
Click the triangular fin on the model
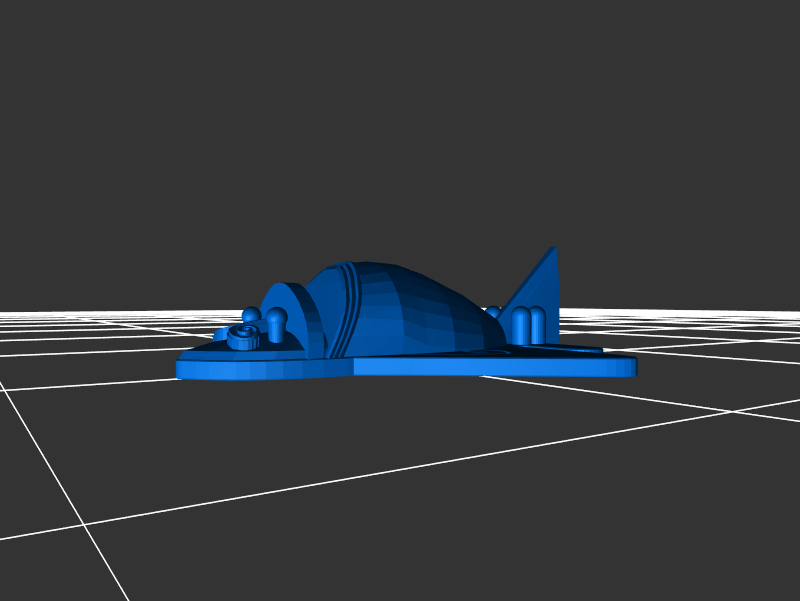click(540, 285)
